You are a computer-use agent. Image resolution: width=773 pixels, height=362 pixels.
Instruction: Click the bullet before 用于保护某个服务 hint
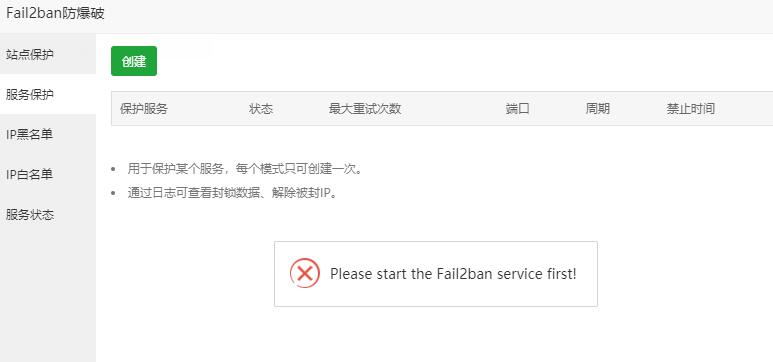point(114,170)
